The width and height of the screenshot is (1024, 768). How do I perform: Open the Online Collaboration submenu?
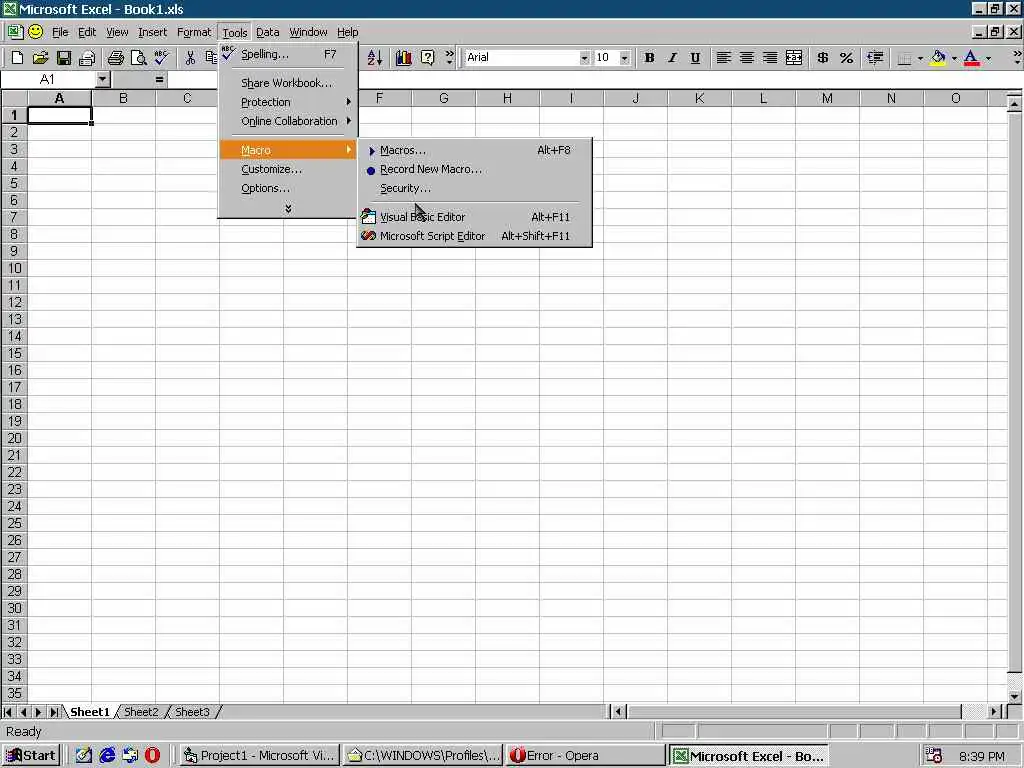288,121
